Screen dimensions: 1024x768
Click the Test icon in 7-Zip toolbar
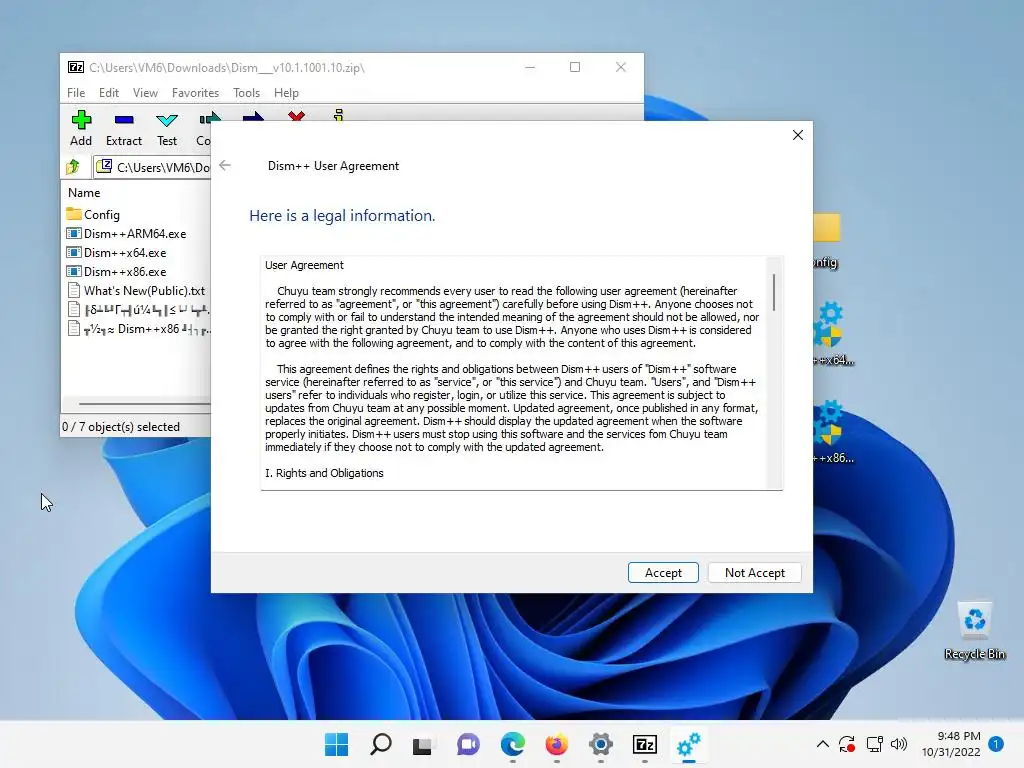pos(167,120)
